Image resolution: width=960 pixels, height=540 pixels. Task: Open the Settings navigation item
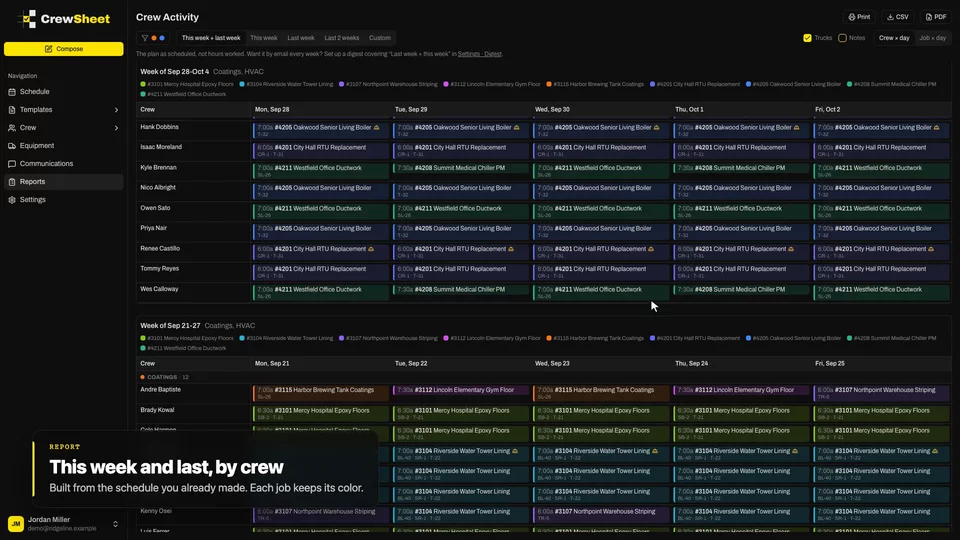coord(64,200)
